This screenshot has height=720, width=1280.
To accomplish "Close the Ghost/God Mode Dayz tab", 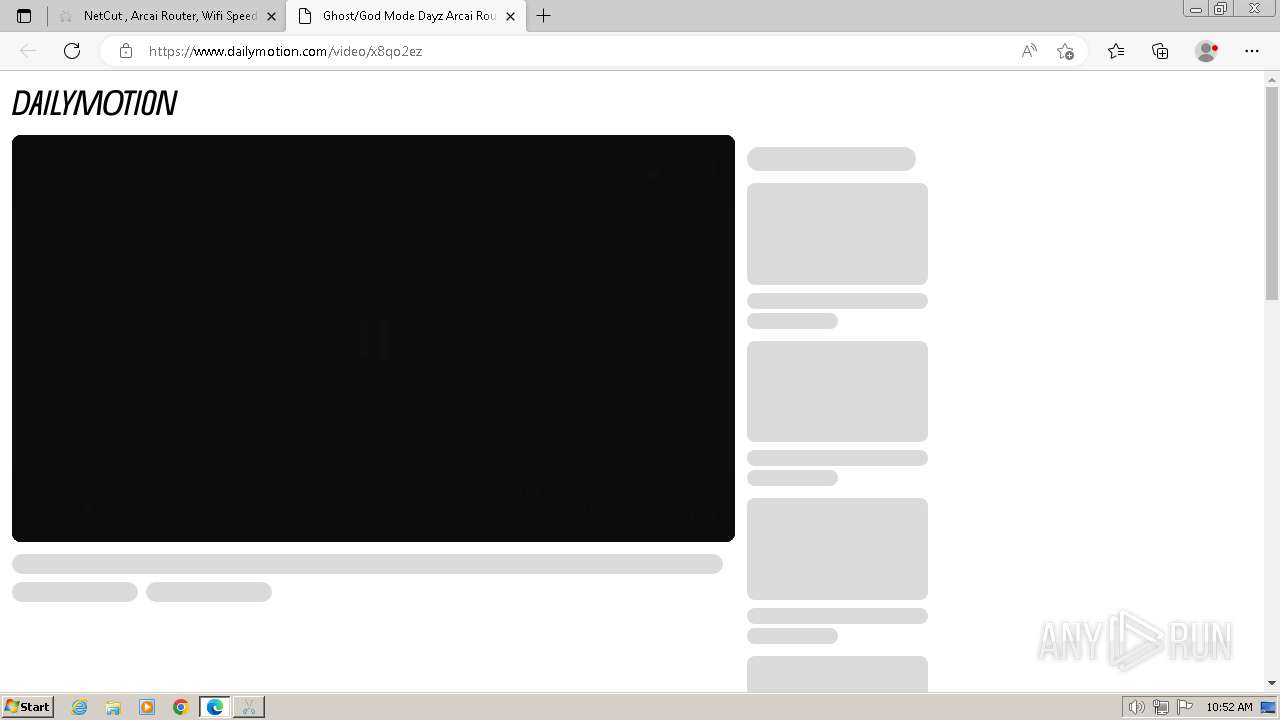I will point(511,16).
